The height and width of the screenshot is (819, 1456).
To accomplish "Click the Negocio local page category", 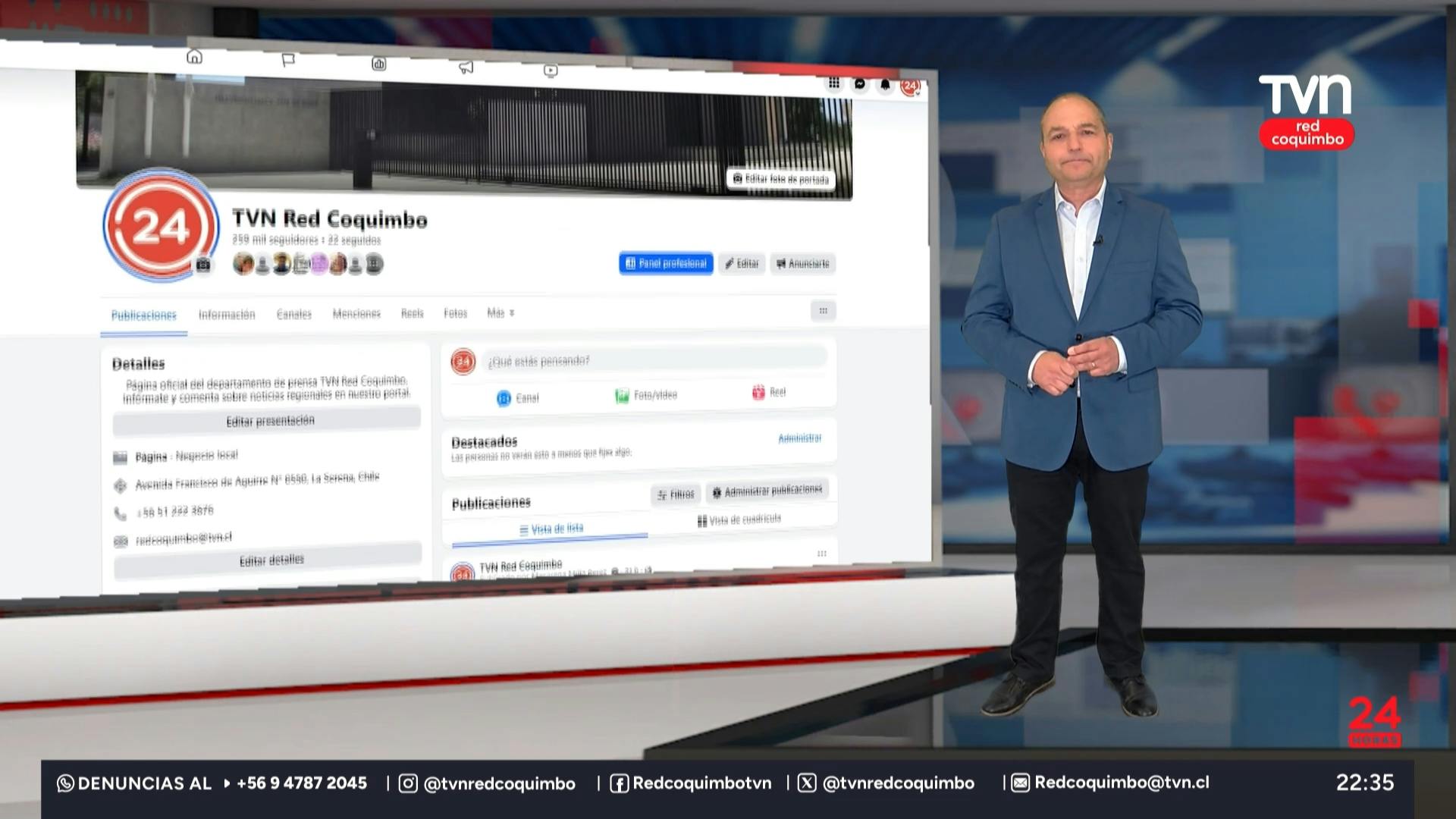I will pos(206,455).
